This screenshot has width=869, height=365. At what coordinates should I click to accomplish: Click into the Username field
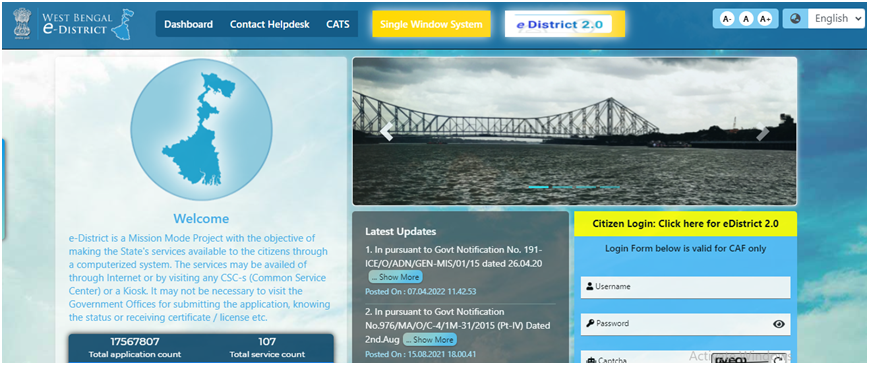click(x=686, y=287)
